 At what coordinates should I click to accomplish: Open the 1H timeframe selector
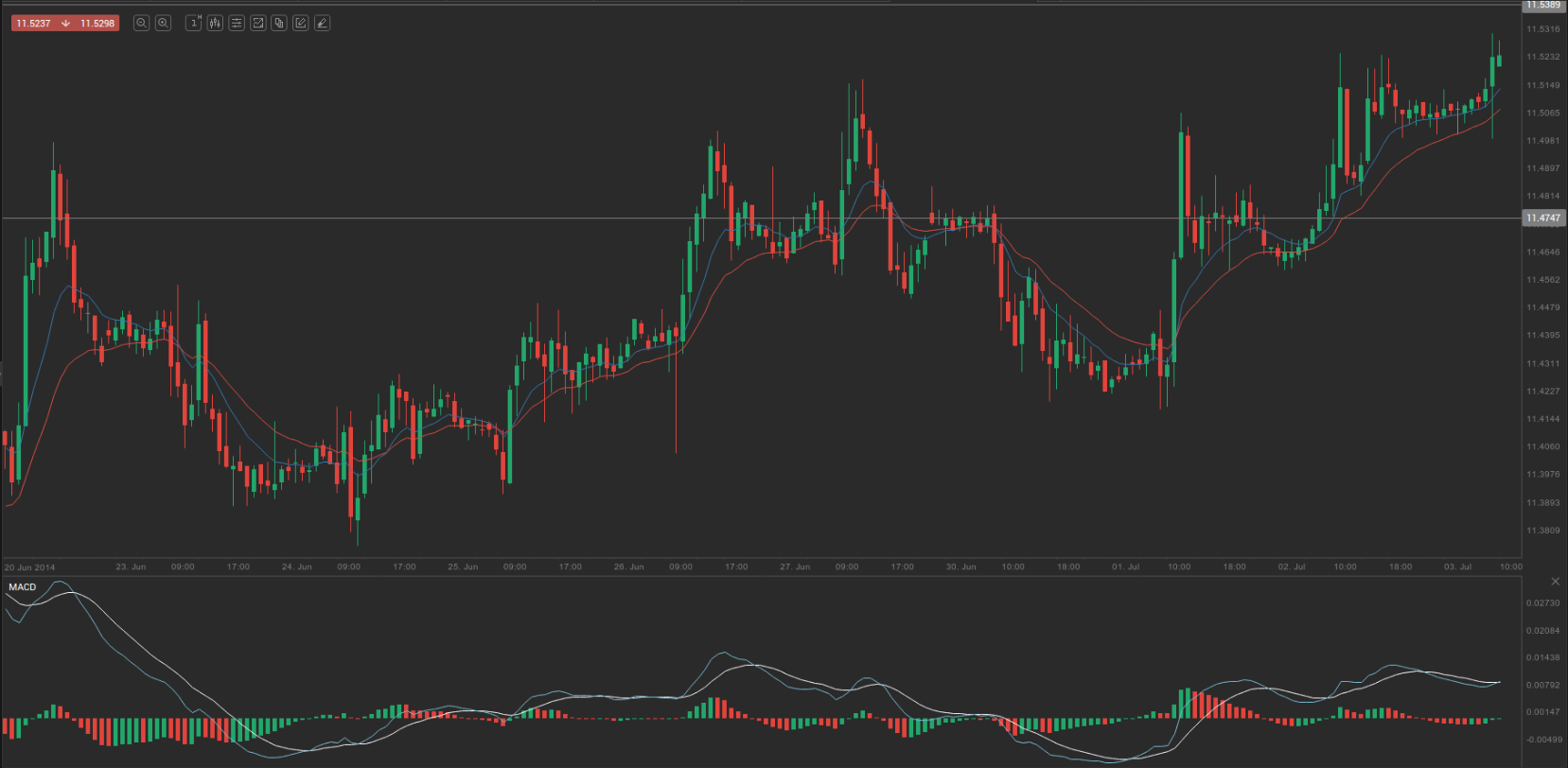pyautogui.click(x=194, y=23)
